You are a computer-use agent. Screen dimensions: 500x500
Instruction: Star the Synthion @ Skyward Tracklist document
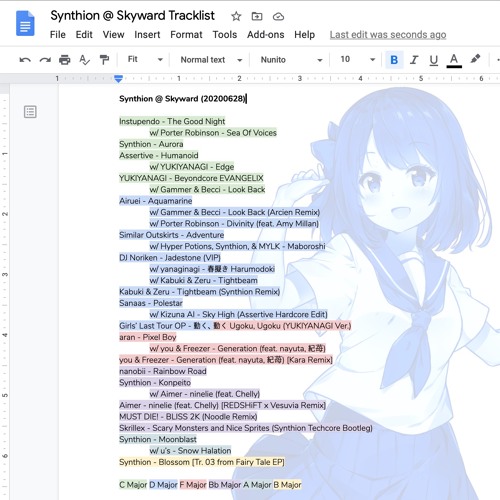[236, 16]
